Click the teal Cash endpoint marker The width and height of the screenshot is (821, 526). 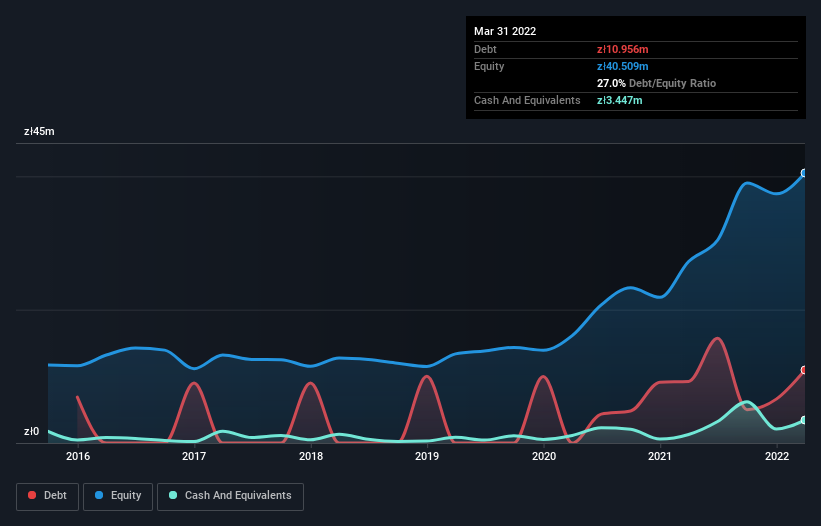(x=804, y=420)
